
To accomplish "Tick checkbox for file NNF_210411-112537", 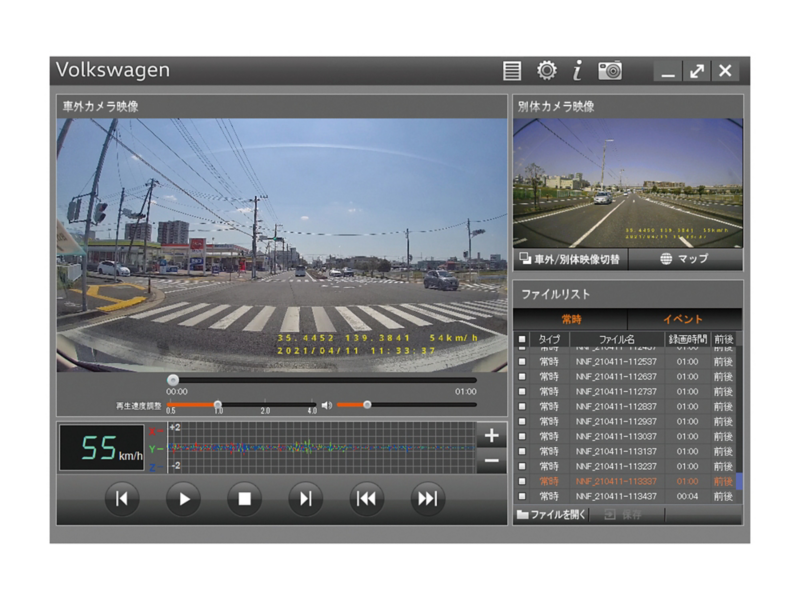I will [522, 362].
